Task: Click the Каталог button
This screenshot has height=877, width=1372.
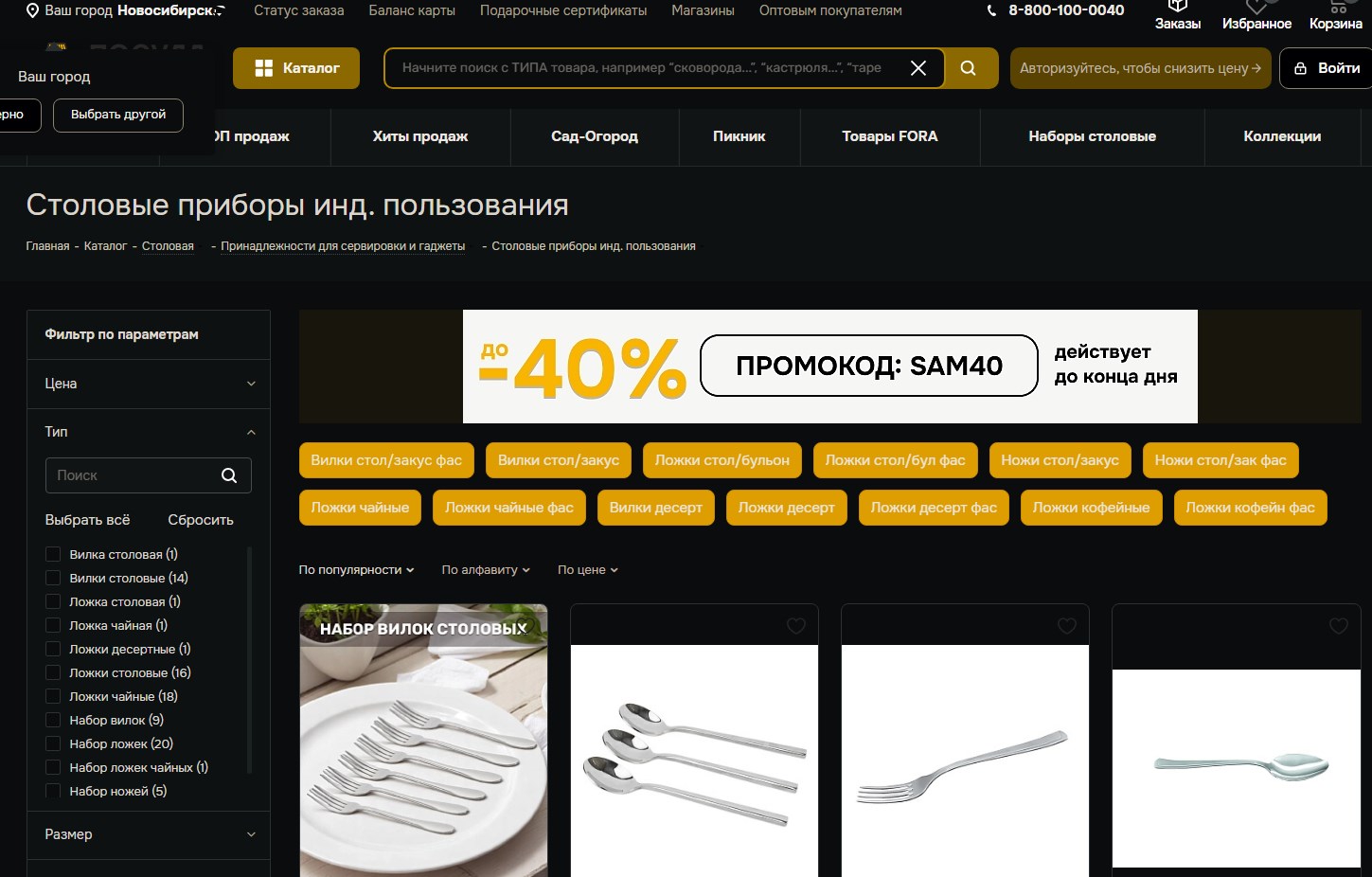Action: pyautogui.click(x=296, y=68)
